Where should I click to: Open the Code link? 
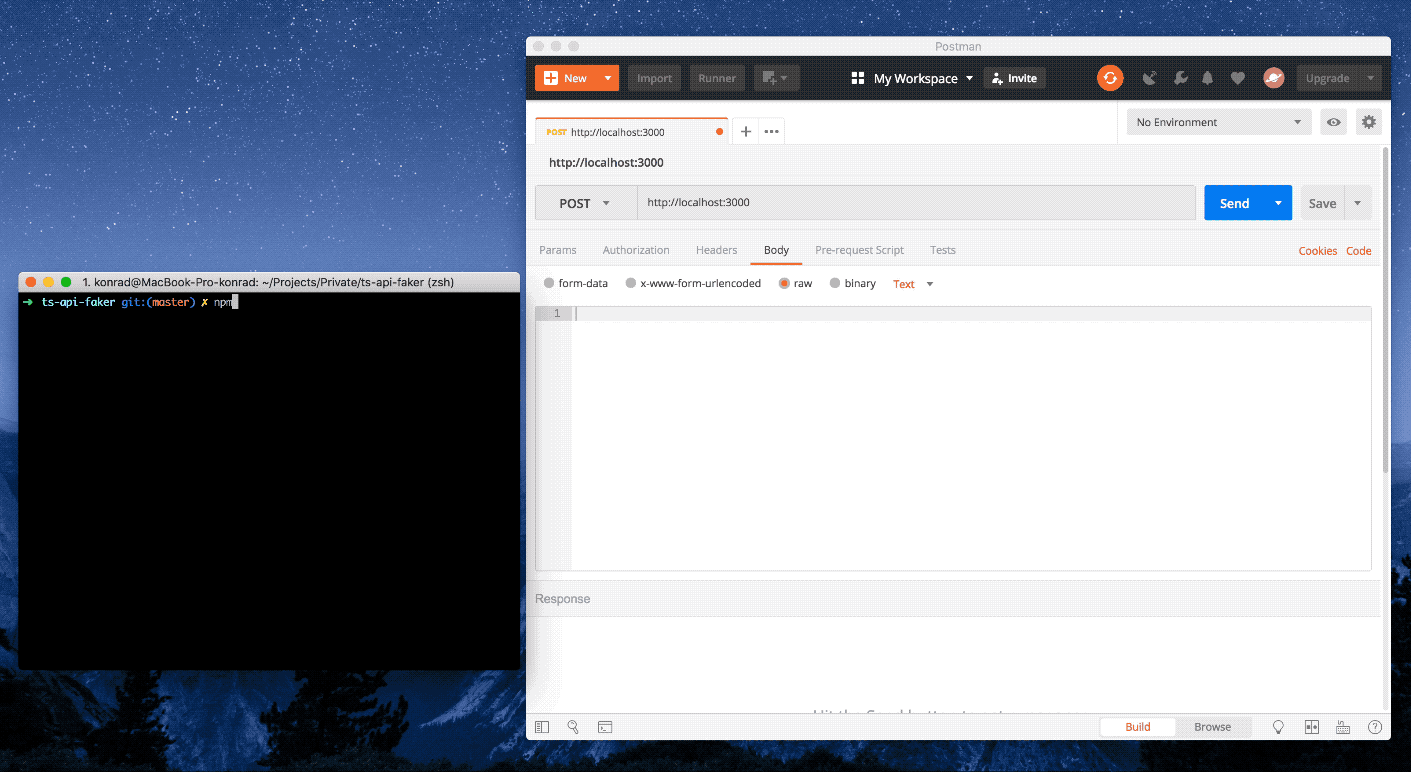coord(1358,251)
